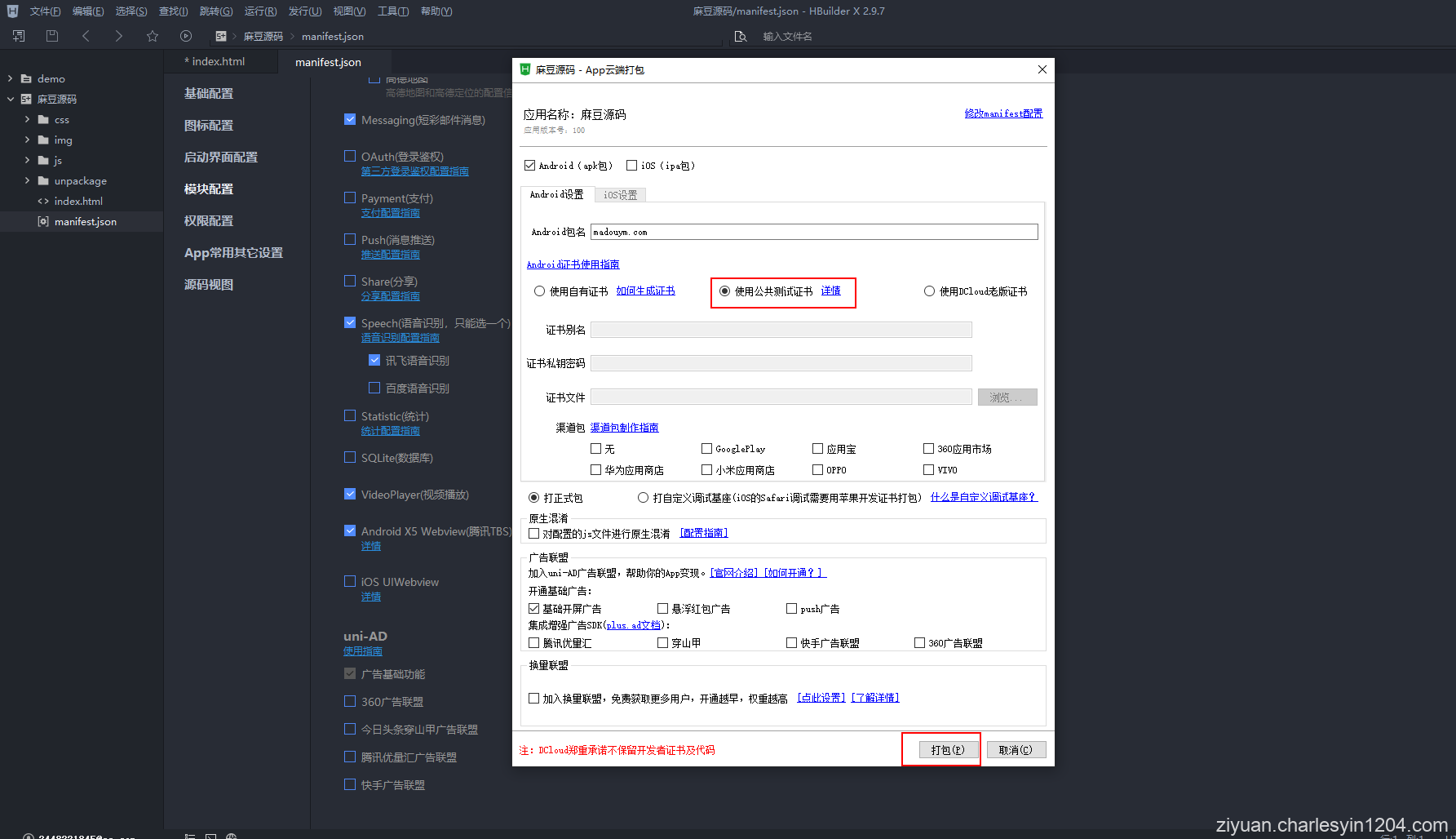The image size is (1456, 839).
Task: Click the Save icon in the toolbar
Action: coord(51,36)
